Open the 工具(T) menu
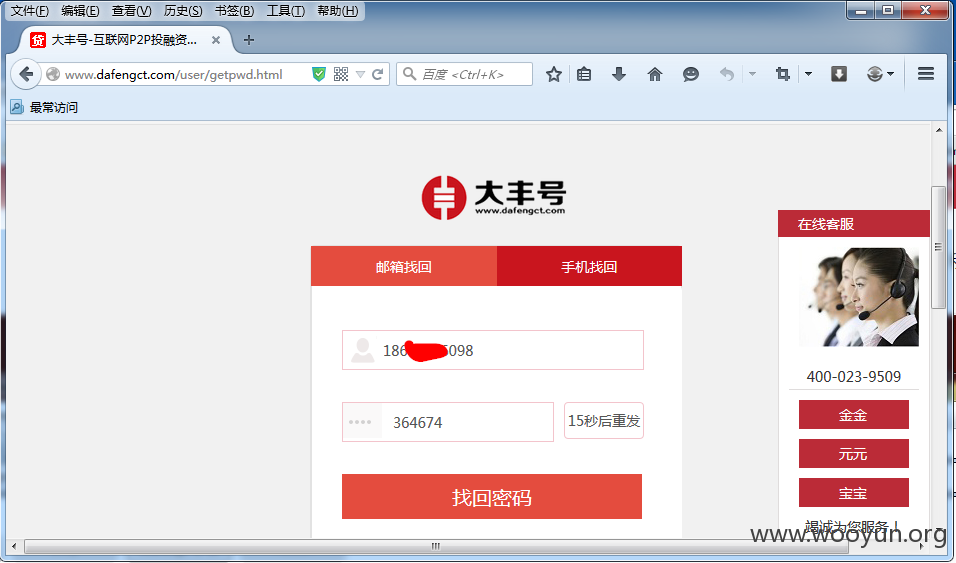 [x=285, y=10]
